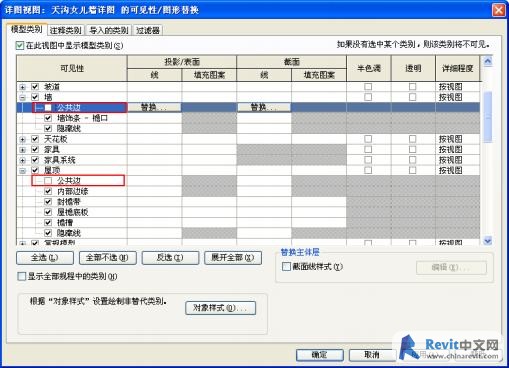Viewport: 509px width, 368px height.
Task: Enable the 截面线样式 checkbox
Action: tap(286, 267)
